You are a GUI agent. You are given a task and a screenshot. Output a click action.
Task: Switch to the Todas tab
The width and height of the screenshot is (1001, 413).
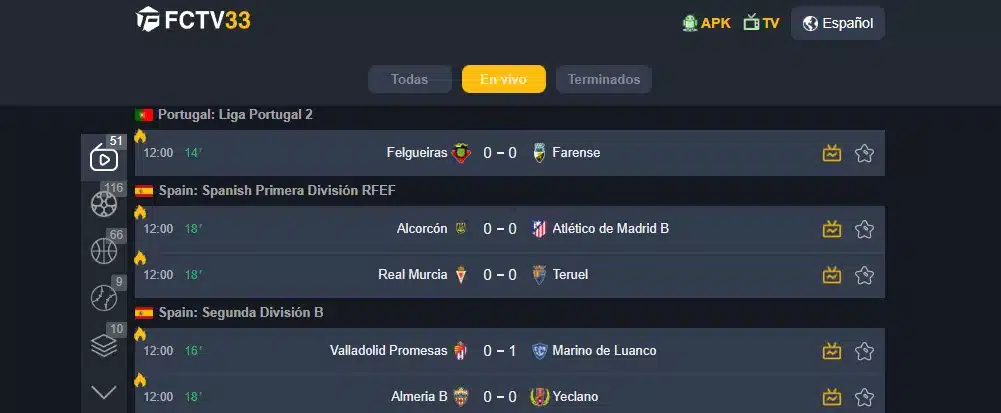point(409,79)
